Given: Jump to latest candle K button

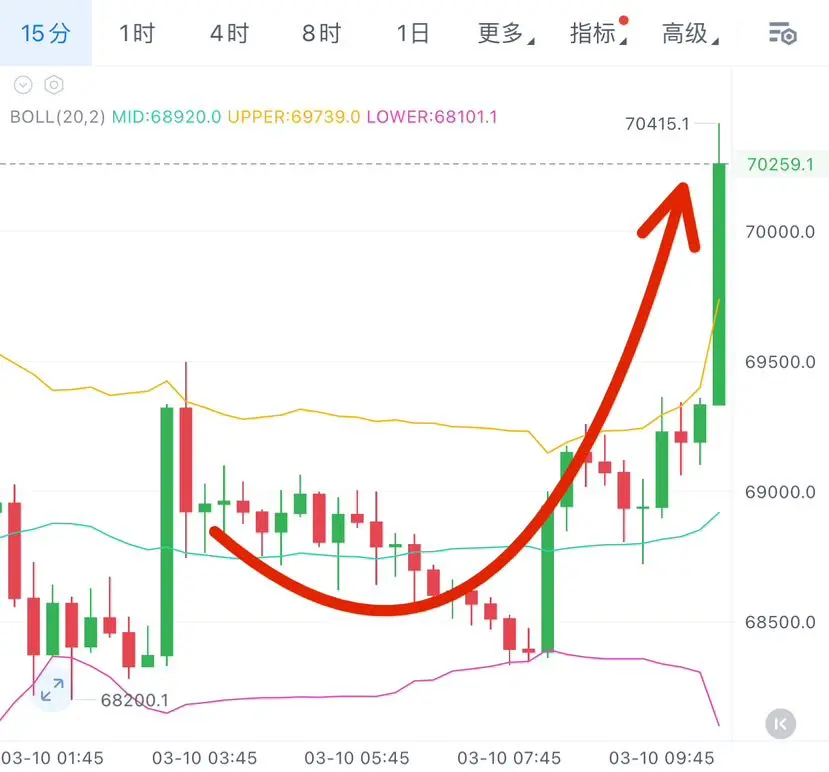Looking at the screenshot, I should click(780, 724).
